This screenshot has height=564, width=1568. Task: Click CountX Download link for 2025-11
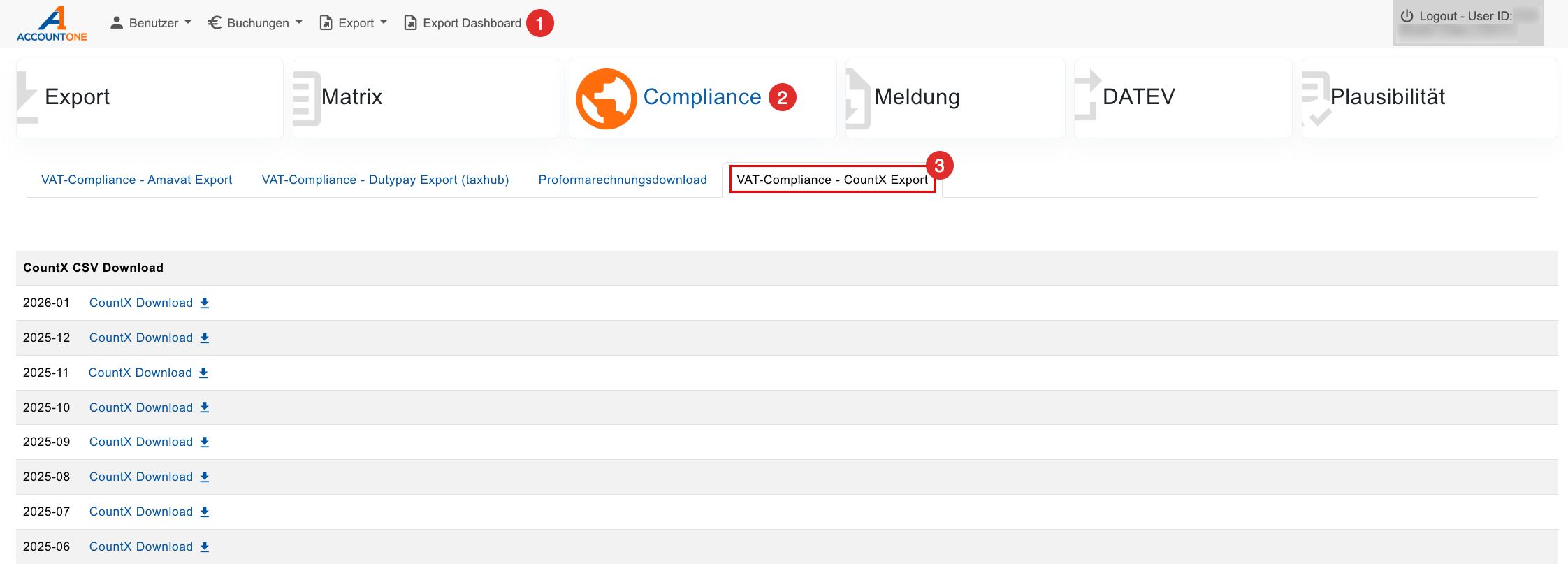click(140, 373)
